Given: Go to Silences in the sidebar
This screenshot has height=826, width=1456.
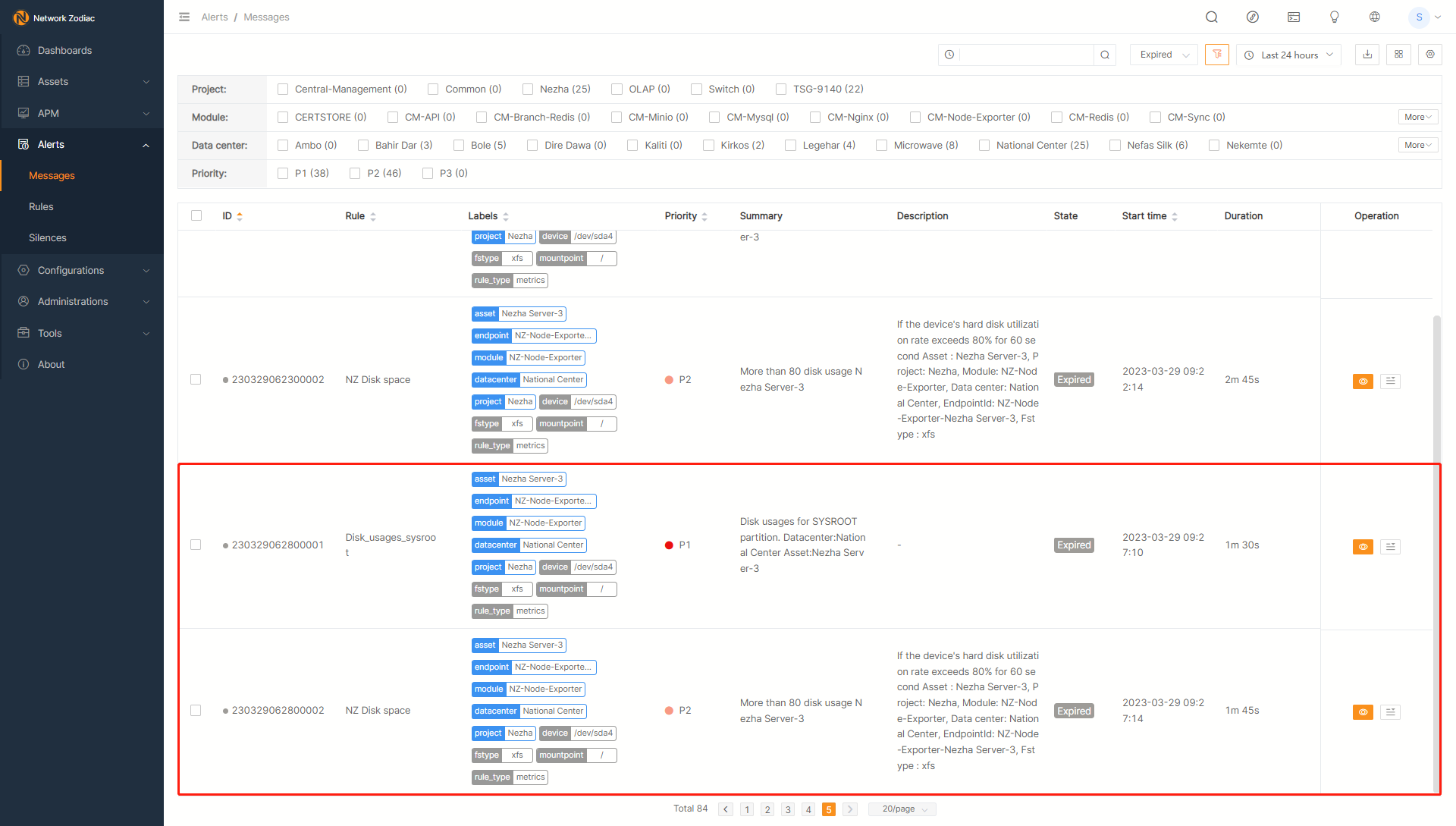Looking at the screenshot, I should tap(48, 237).
